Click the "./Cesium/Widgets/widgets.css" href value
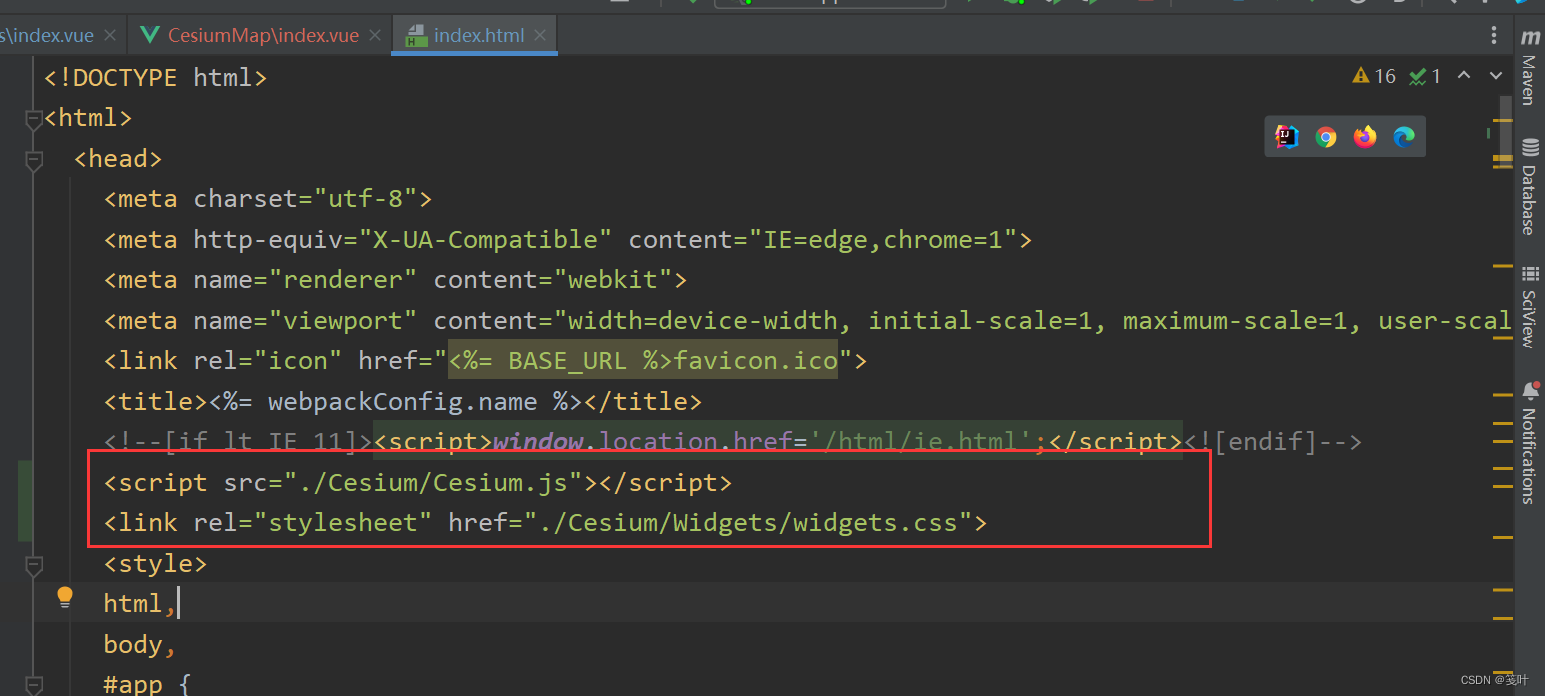Image resolution: width=1545 pixels, height=696 pixels. pyautogui.click(x=748, y=523)
